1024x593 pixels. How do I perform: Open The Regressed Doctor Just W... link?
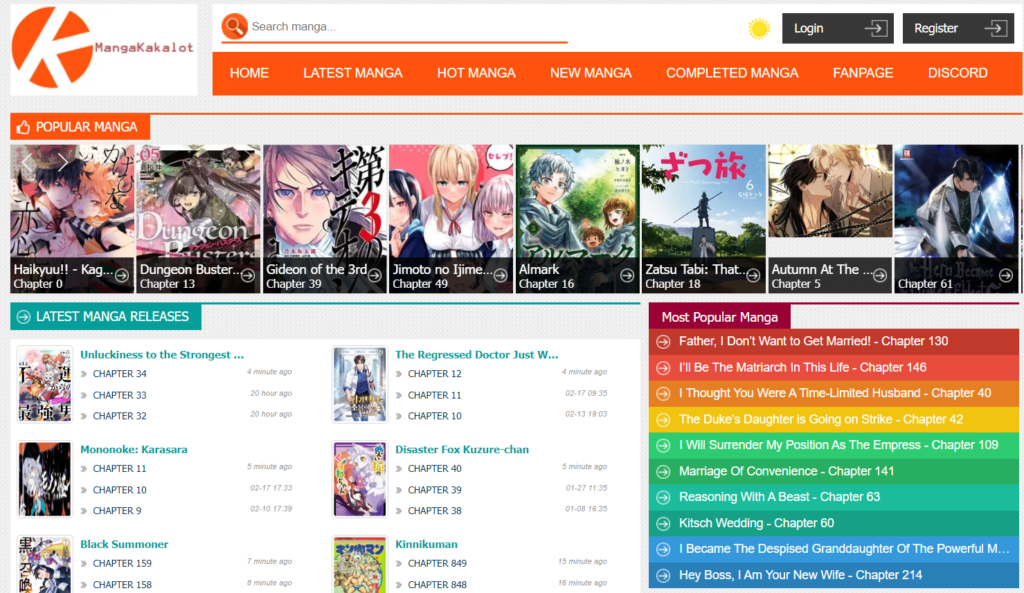coord(477,355)
